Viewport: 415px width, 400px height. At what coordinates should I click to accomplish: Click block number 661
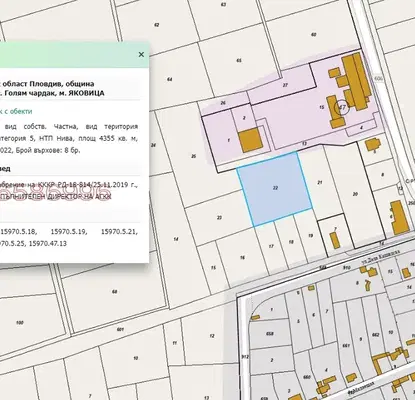346,346
